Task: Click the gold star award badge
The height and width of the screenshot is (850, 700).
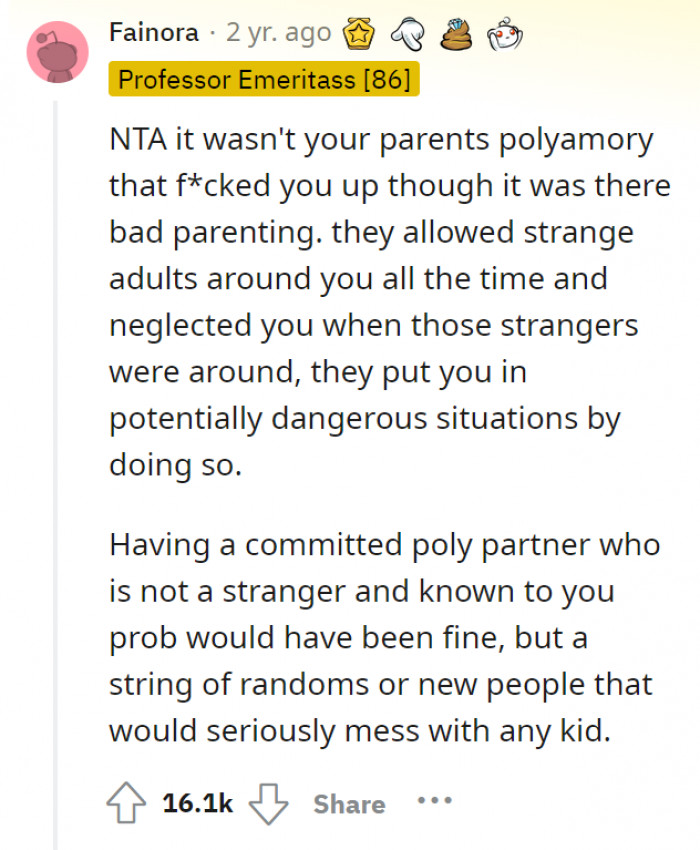Action: click(x=358, y=34)
